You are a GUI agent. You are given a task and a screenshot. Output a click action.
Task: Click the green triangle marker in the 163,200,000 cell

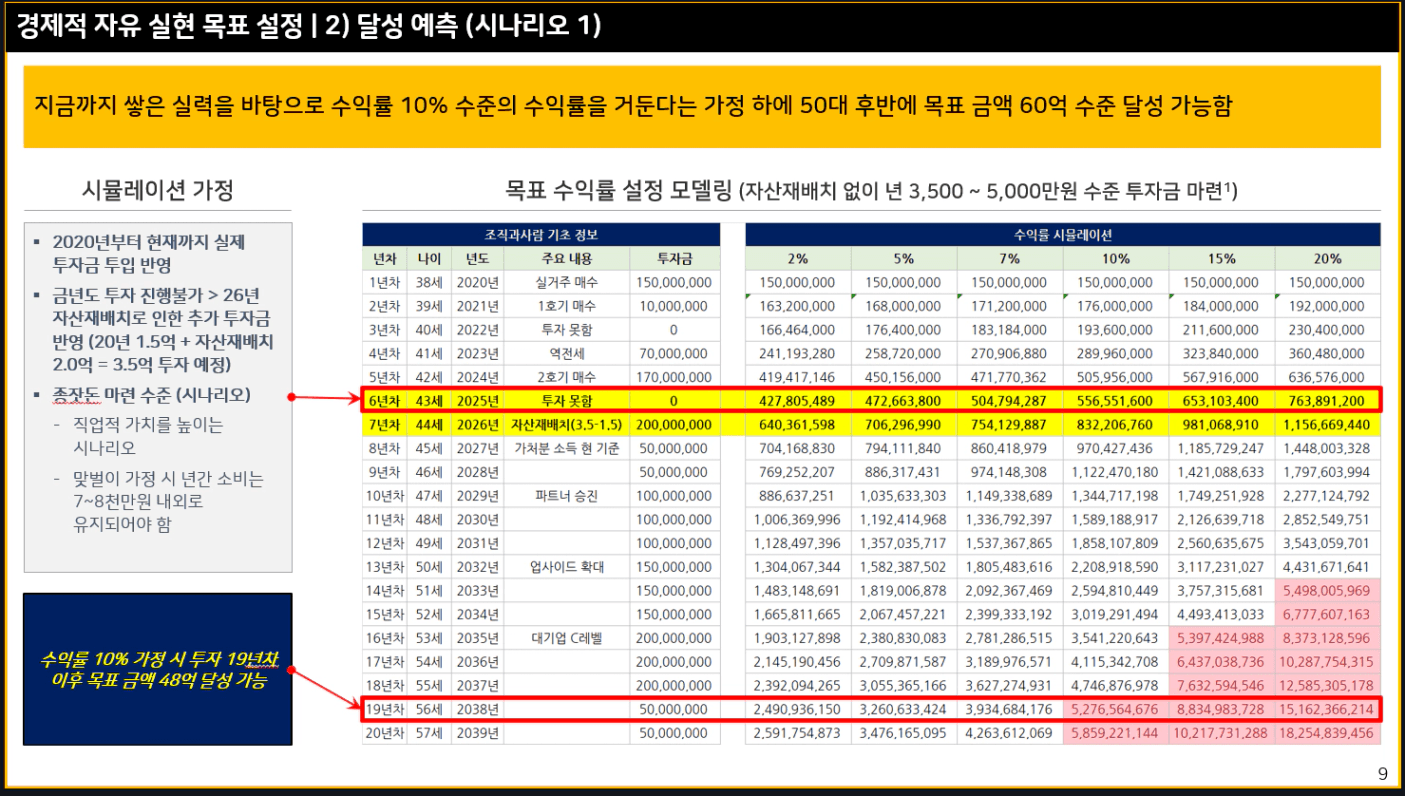[x=749, y=297]
